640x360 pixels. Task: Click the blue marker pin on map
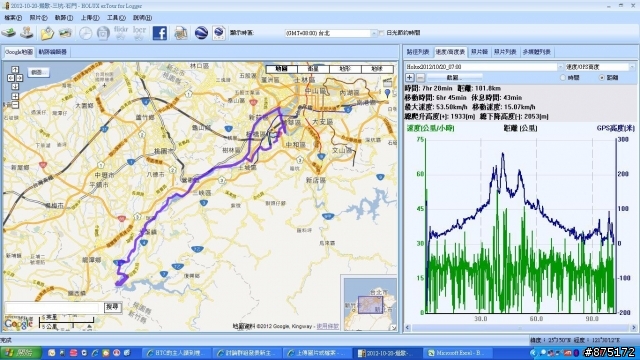[387, 93]
